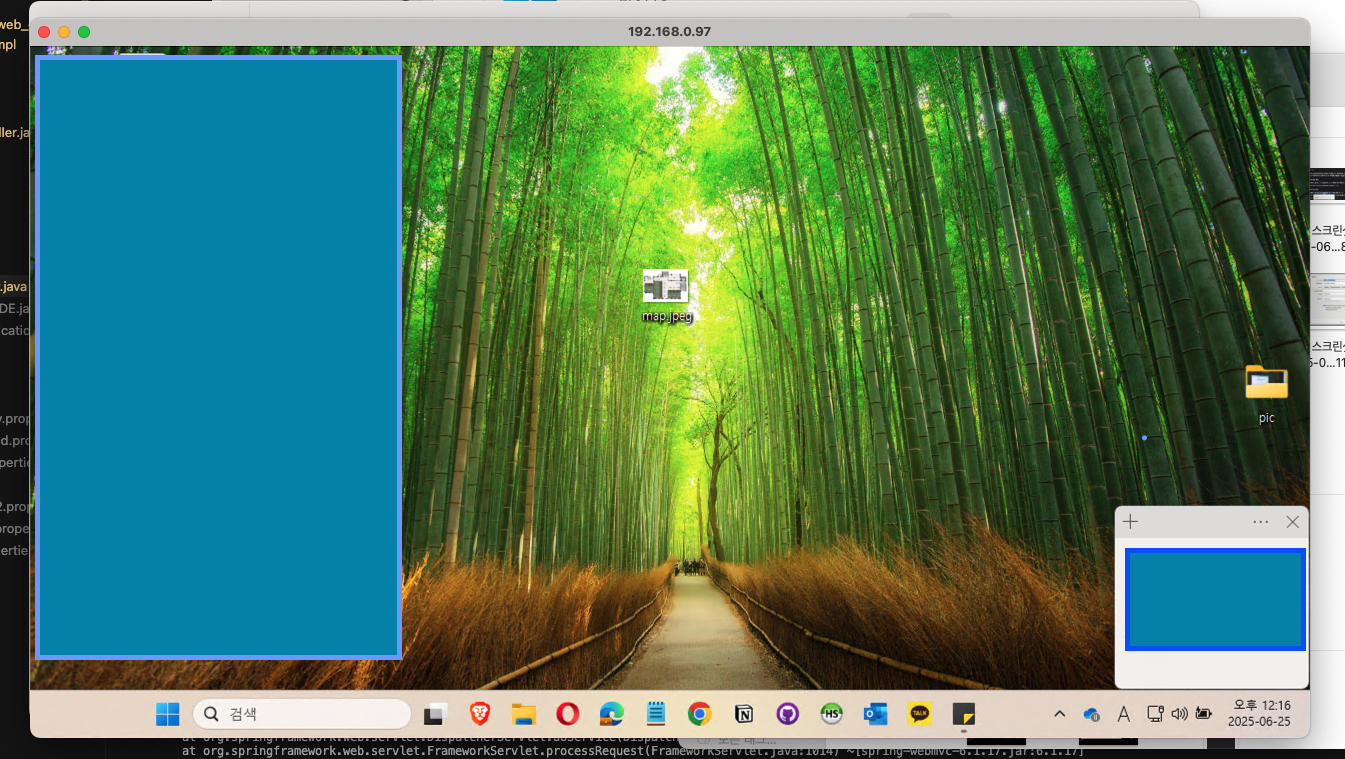The width and height of the screenshot is (1345, 759).
Task: Open the sticky note three-dot menu
Action: click(x=1261, y=522)
